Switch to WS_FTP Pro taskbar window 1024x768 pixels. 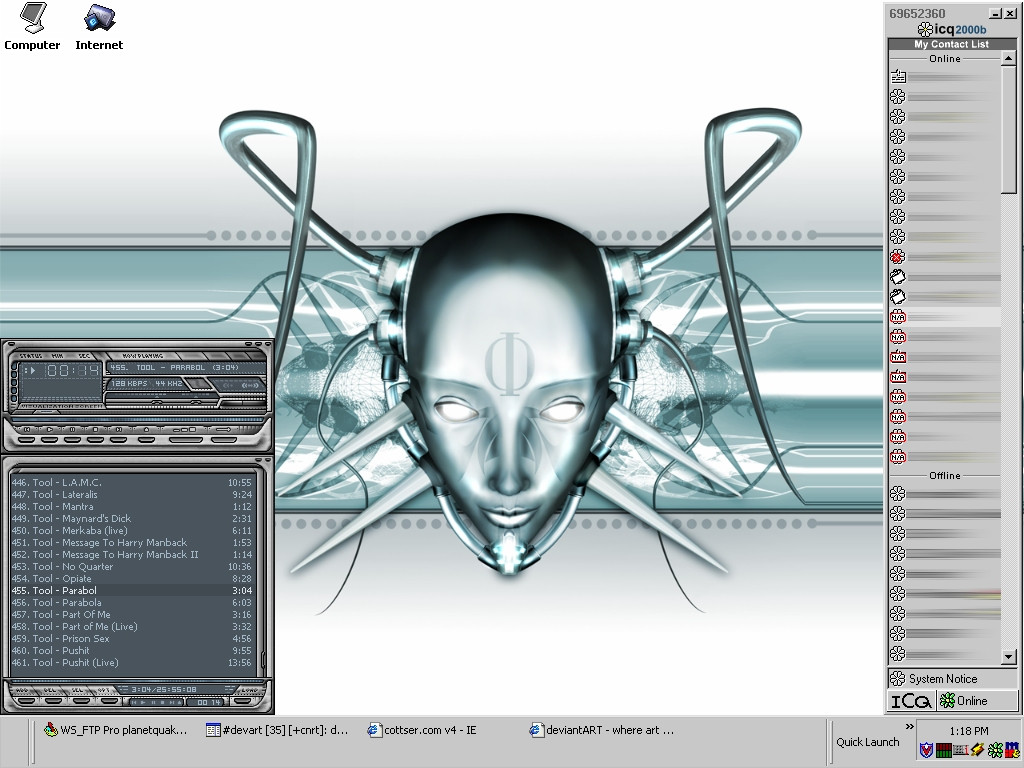point(116,730)
